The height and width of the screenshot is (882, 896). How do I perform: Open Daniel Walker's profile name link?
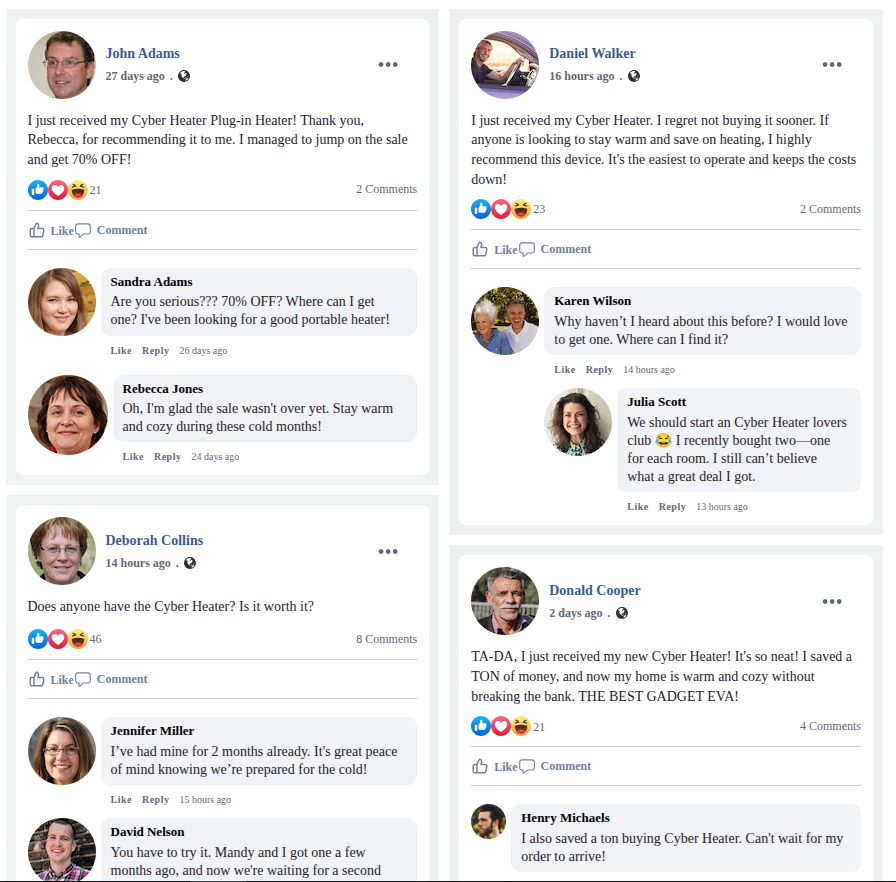tap(592, 54)
